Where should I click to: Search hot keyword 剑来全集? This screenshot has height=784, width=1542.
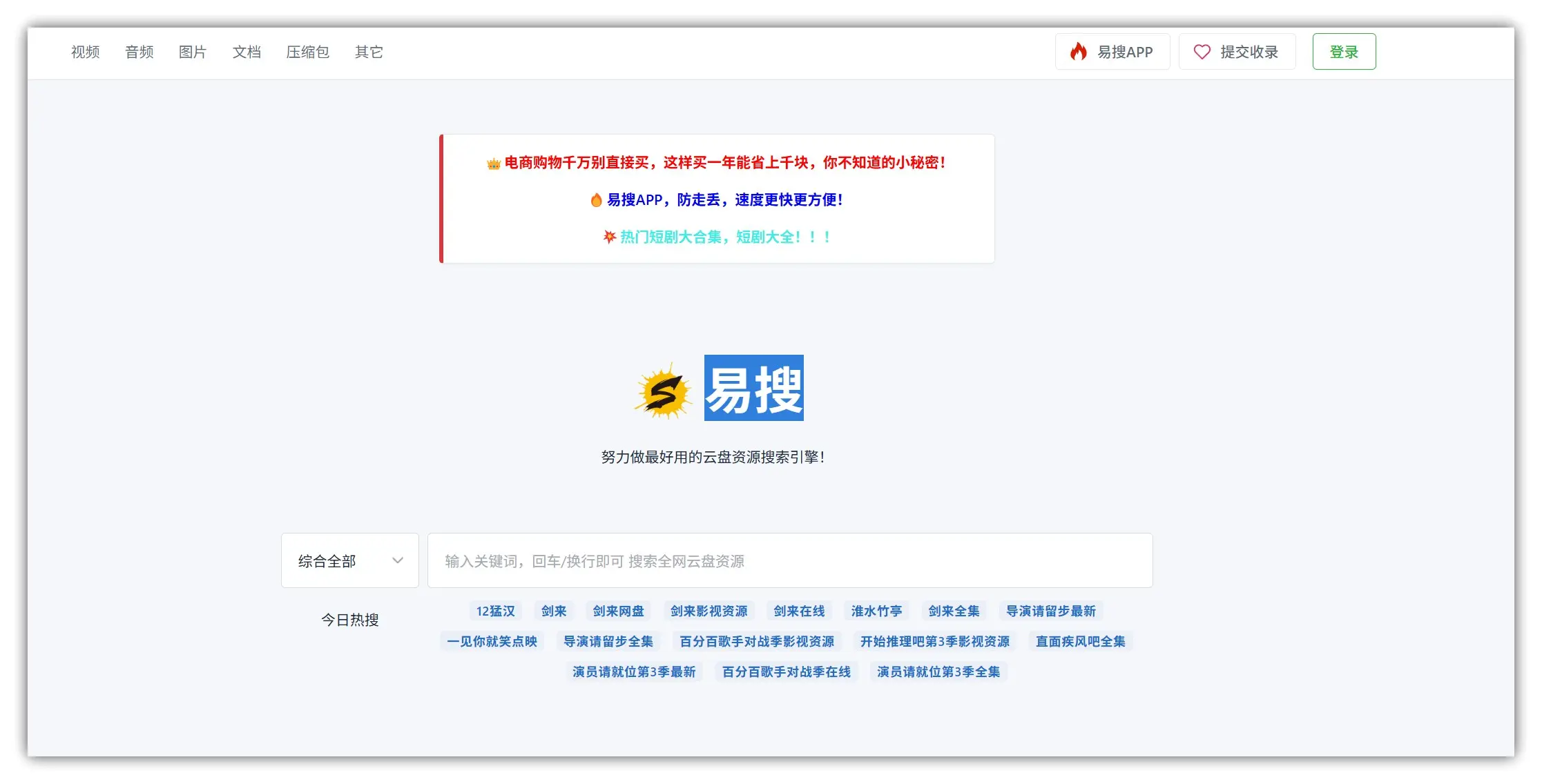(954, 611)
